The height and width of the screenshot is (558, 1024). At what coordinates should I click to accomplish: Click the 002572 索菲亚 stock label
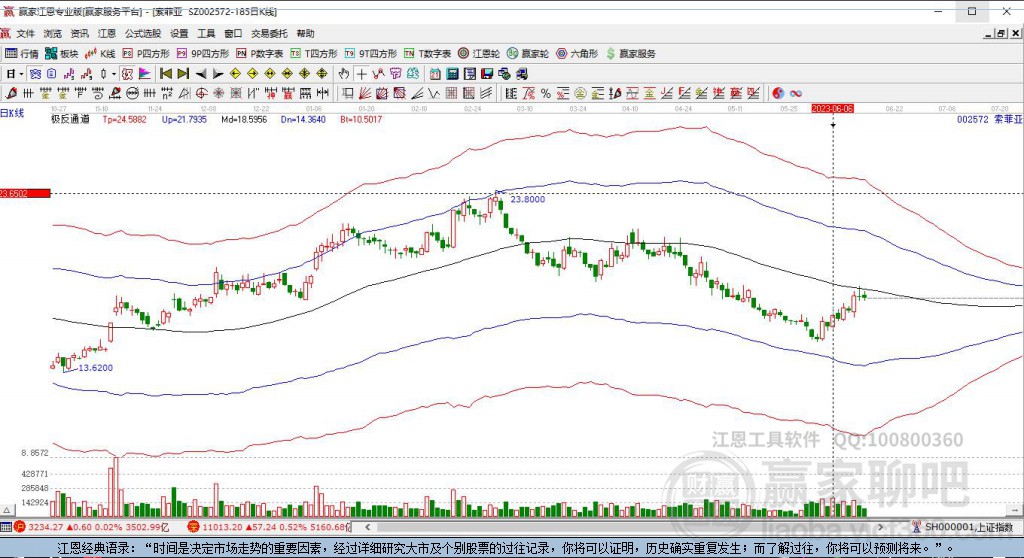coord(989,120)
